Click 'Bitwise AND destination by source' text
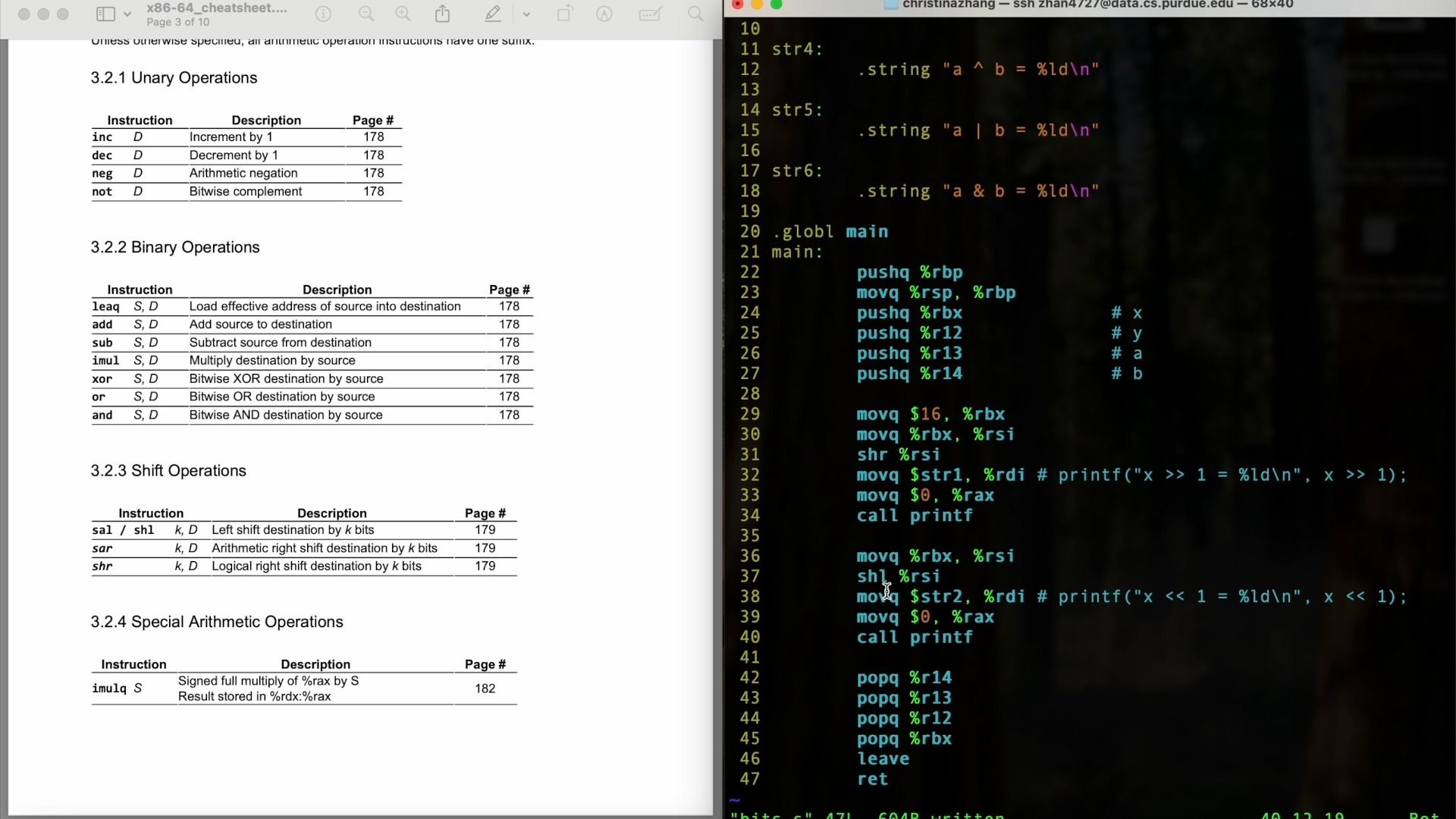This screenshot has height=819, width=1456. click(x=286, y=415)
